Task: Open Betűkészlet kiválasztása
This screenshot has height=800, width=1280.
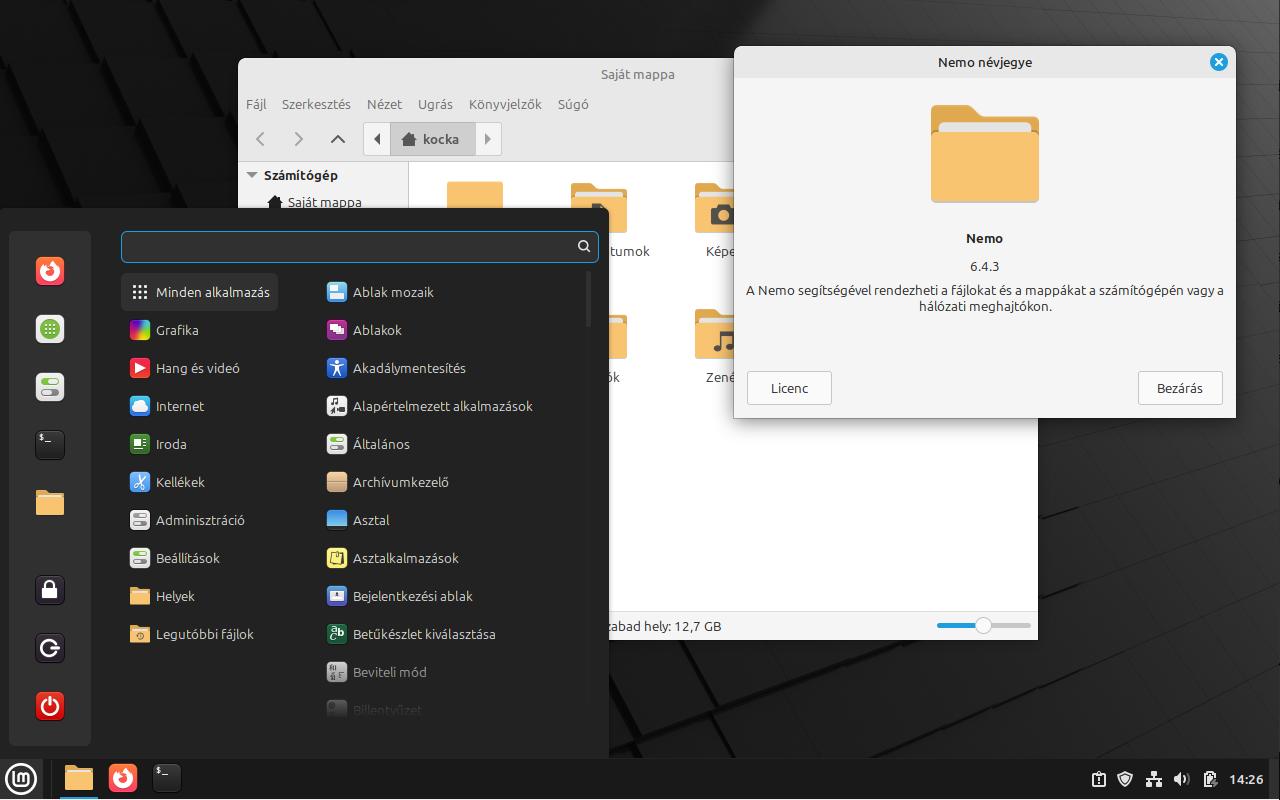Action: pos(451,634)
